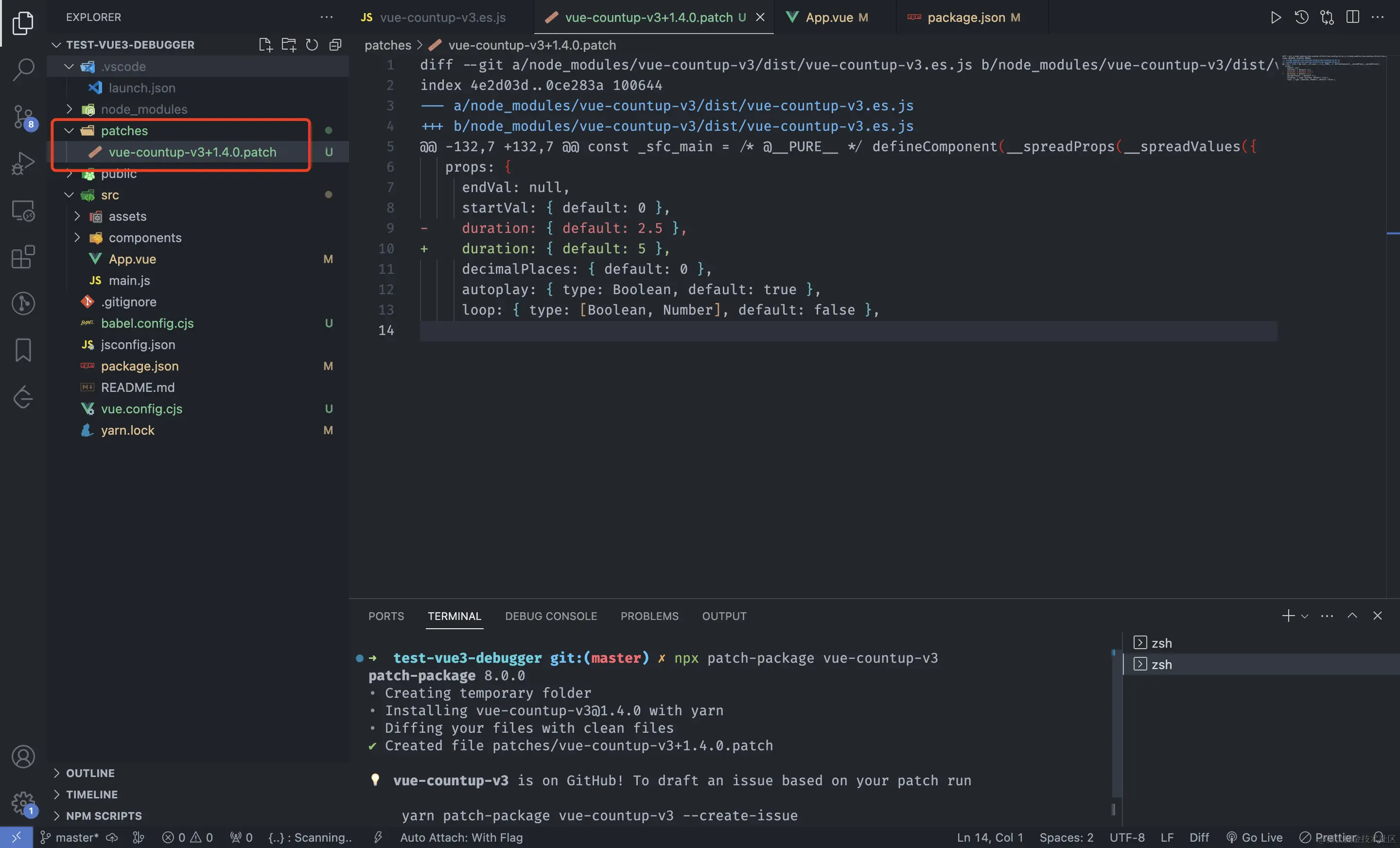1400x848 pixels.
Task: Collapse the patches folder
Action: click(70, 131)
